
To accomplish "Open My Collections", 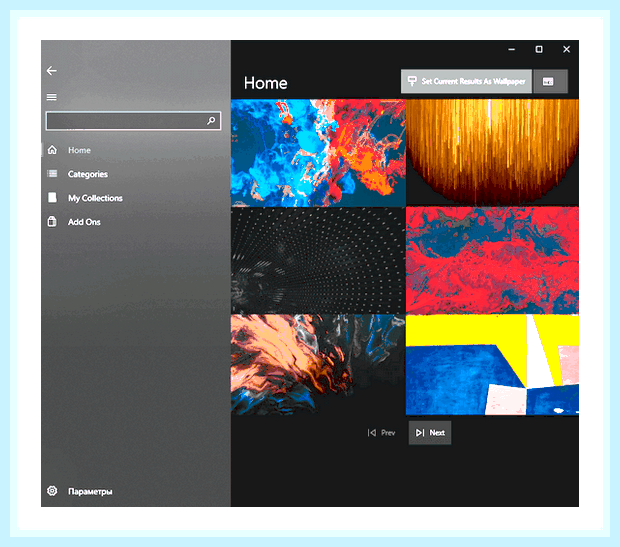I will point(95,198).
